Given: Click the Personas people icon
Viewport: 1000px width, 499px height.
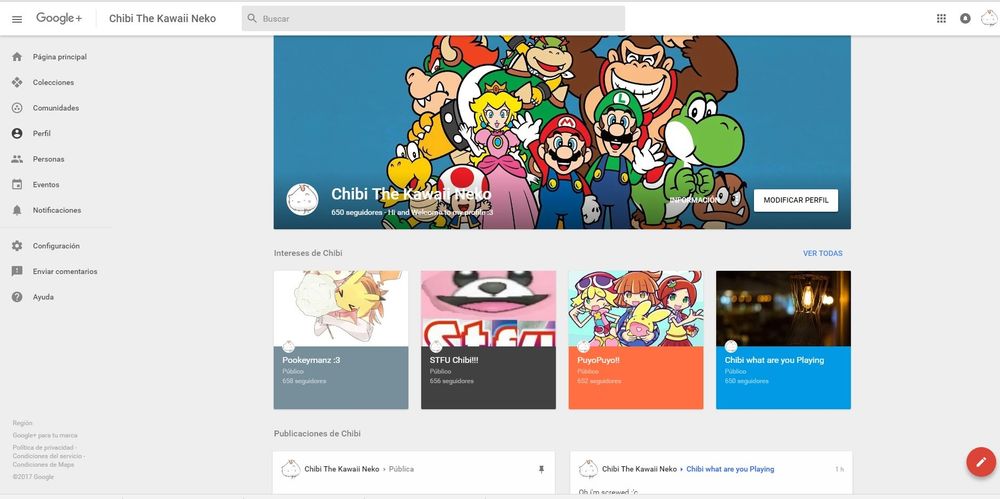Looking at the screenshot, I should tap(17, 159).
